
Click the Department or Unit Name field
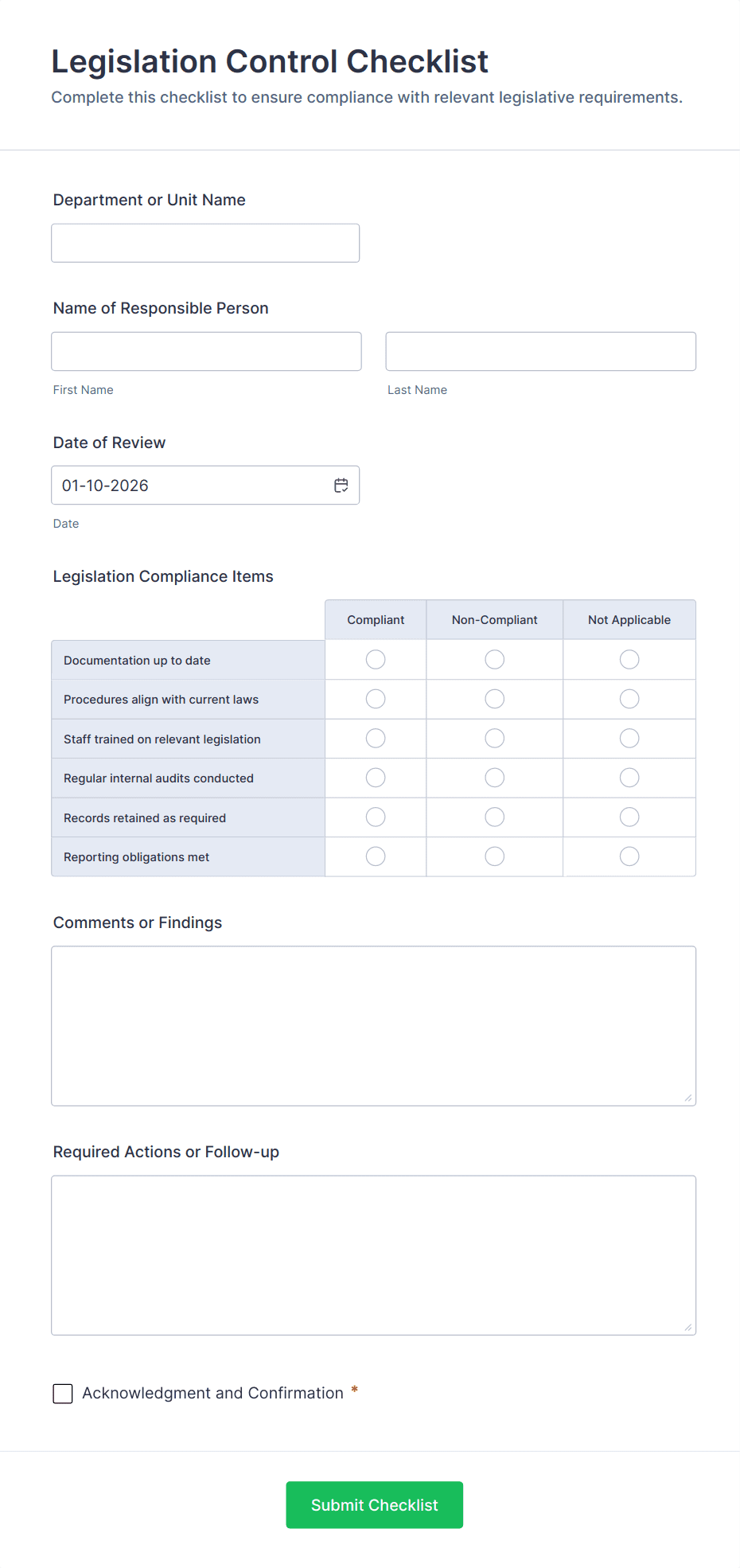click(x=205, y=243)
